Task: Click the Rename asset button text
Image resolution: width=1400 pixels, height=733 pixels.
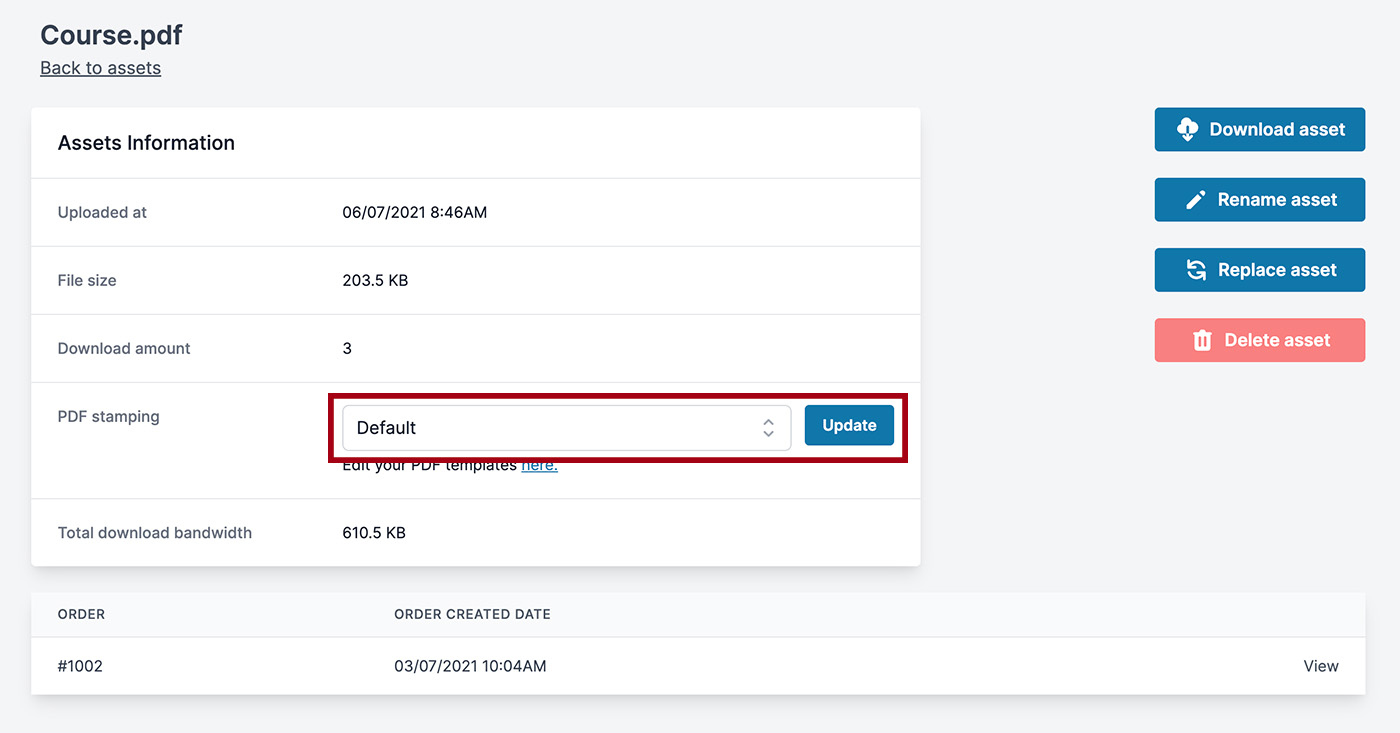Action: pyautogui.click(x=1277, y=200)
